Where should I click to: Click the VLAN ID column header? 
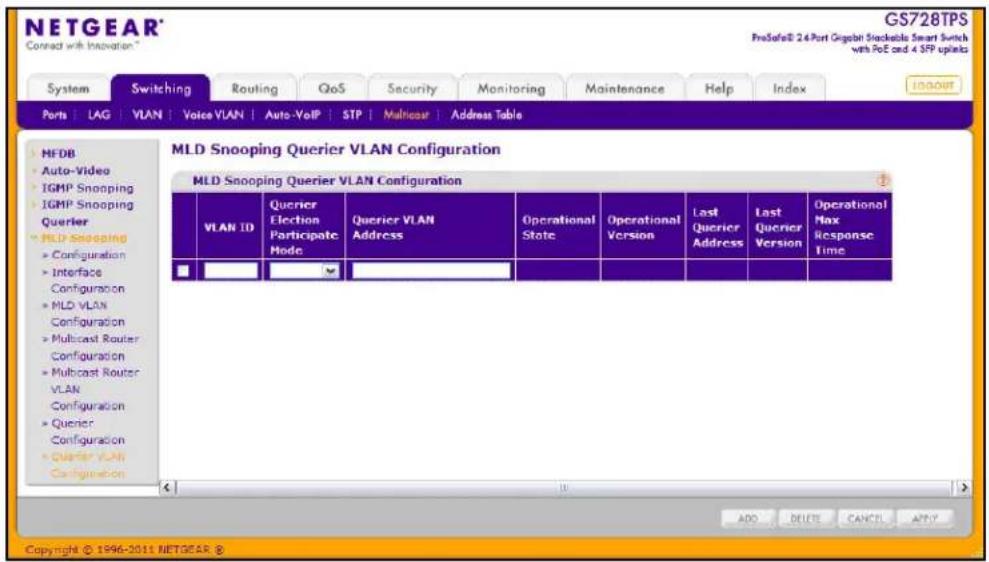(228, 227)
